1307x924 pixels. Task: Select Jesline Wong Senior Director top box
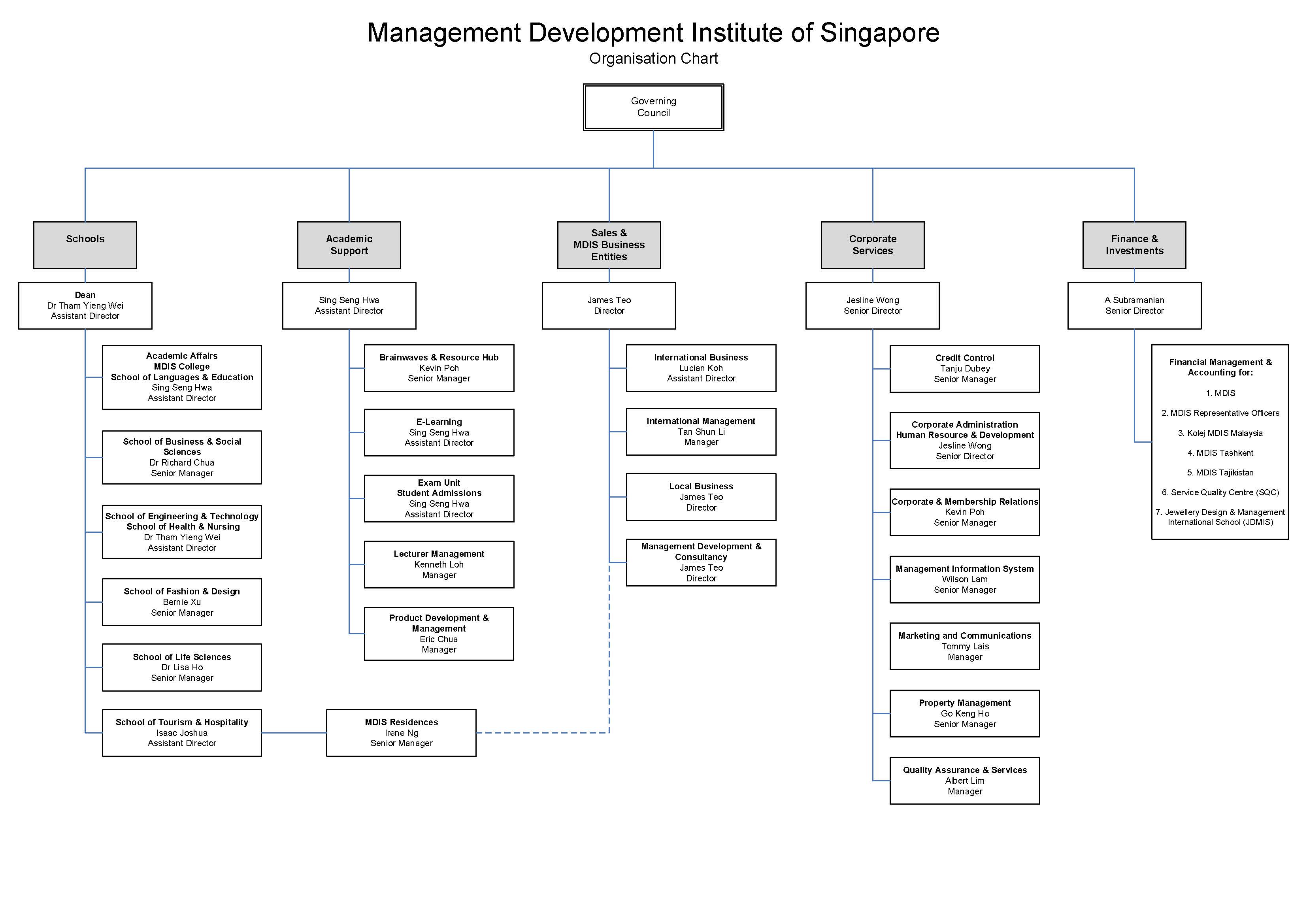pyautogui.click(x=873, y=306)
